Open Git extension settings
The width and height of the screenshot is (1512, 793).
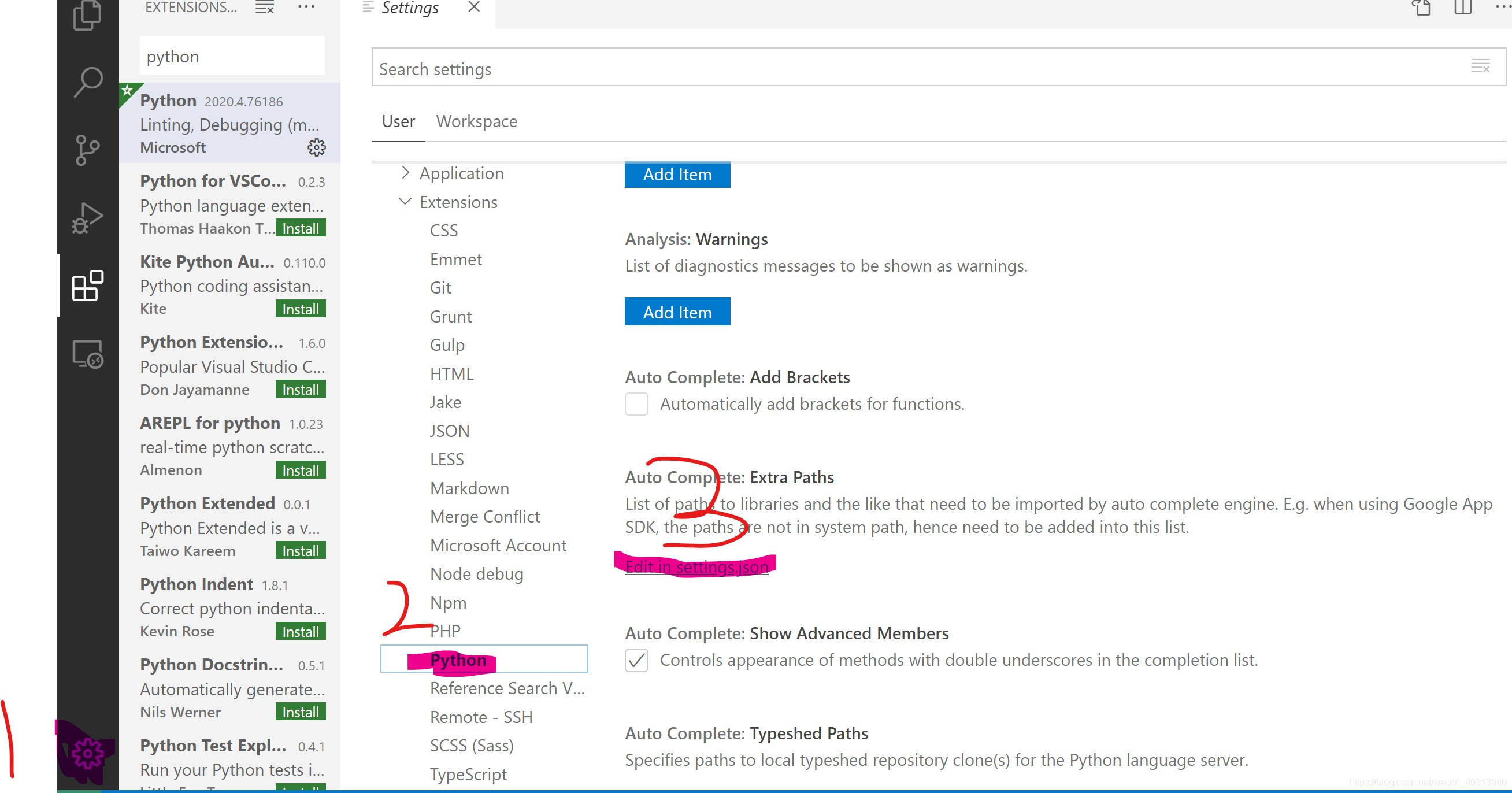[x=440, y=288]
